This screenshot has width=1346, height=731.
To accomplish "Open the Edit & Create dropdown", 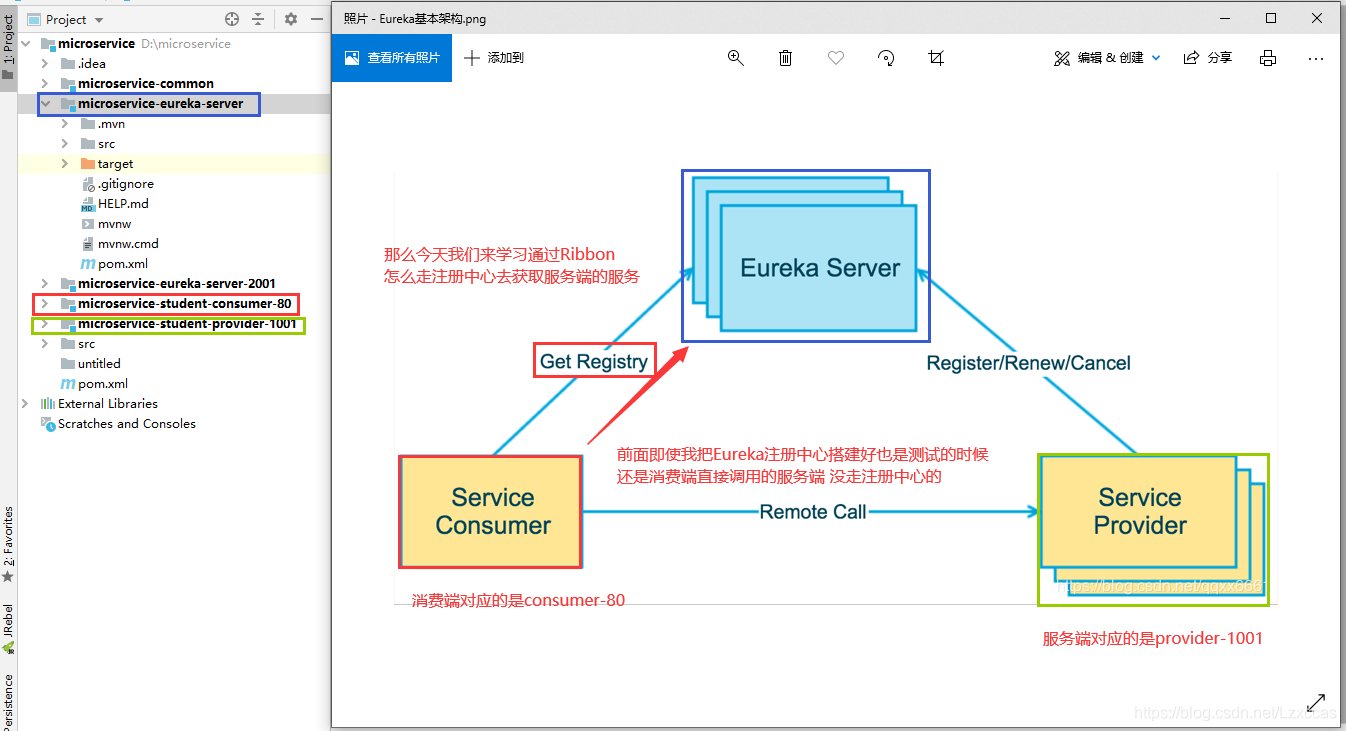I will 1107,58.
